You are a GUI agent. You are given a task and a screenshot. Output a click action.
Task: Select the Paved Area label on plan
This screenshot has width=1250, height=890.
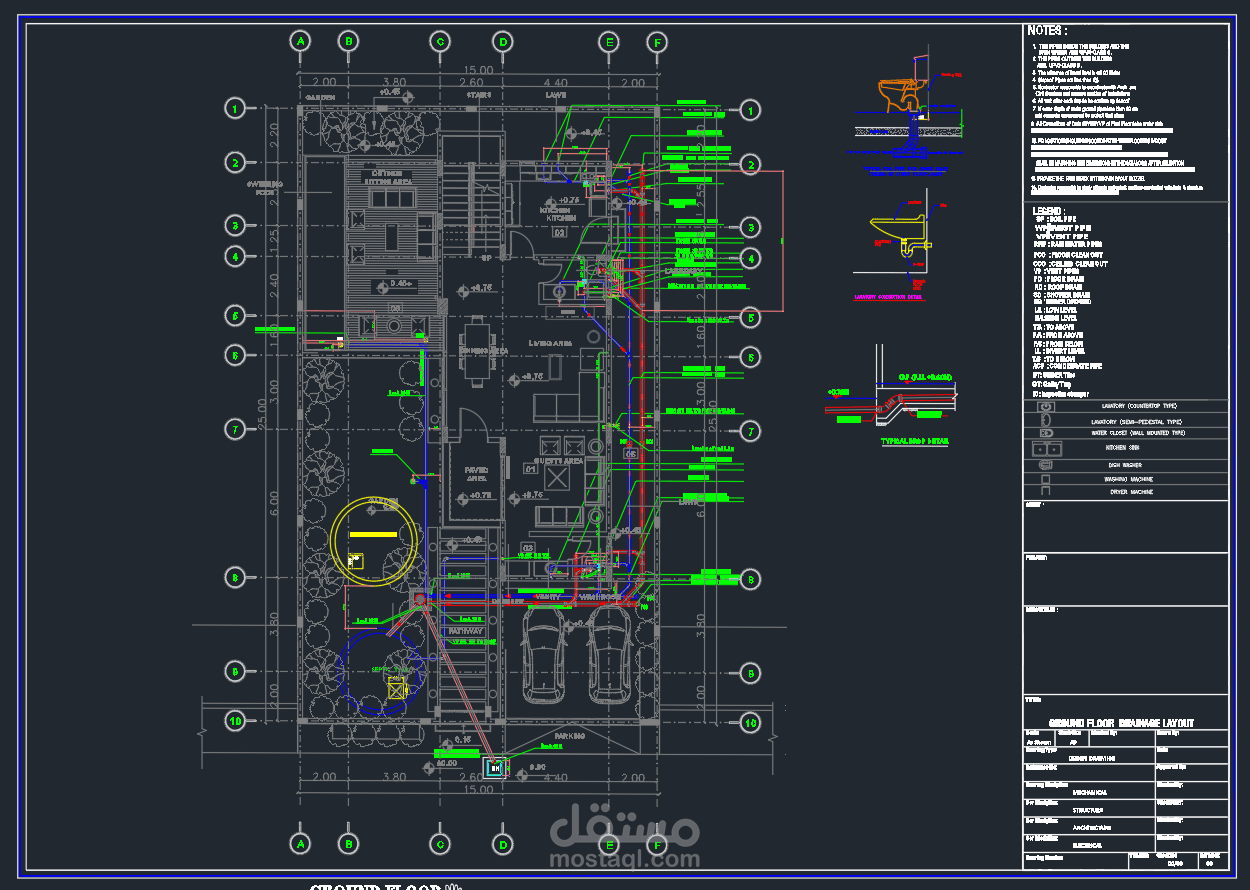coord(476,473)
